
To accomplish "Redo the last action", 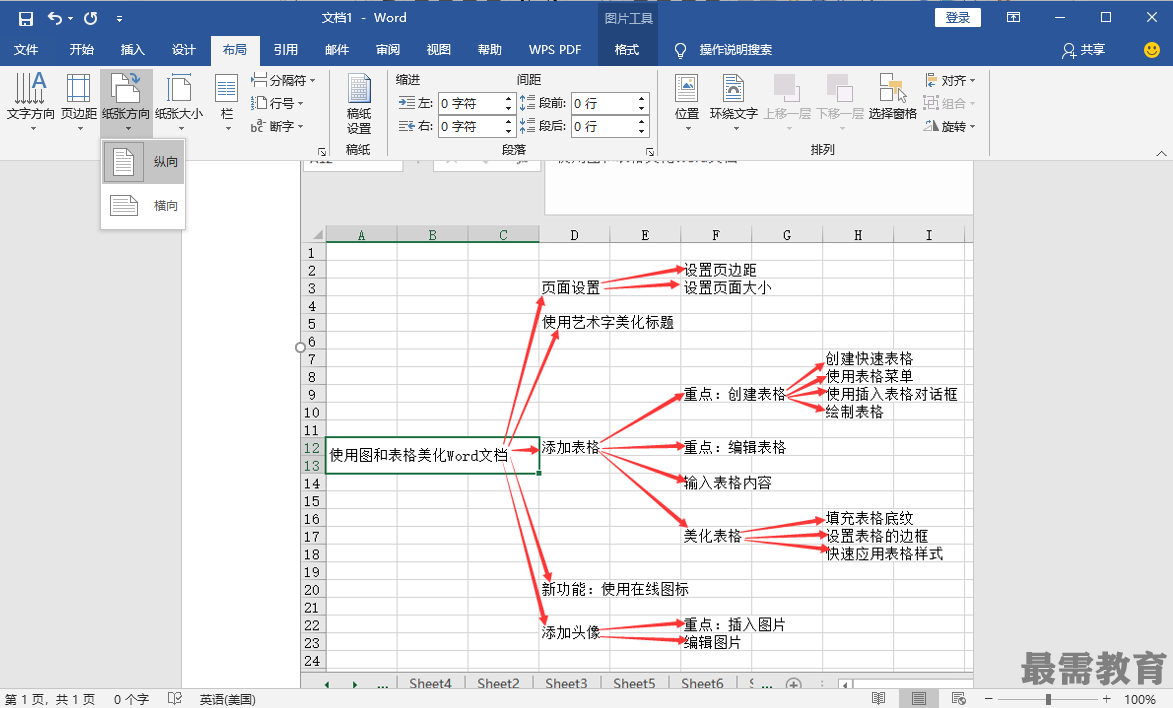I will pyautogui.click(x=91, y=18).
